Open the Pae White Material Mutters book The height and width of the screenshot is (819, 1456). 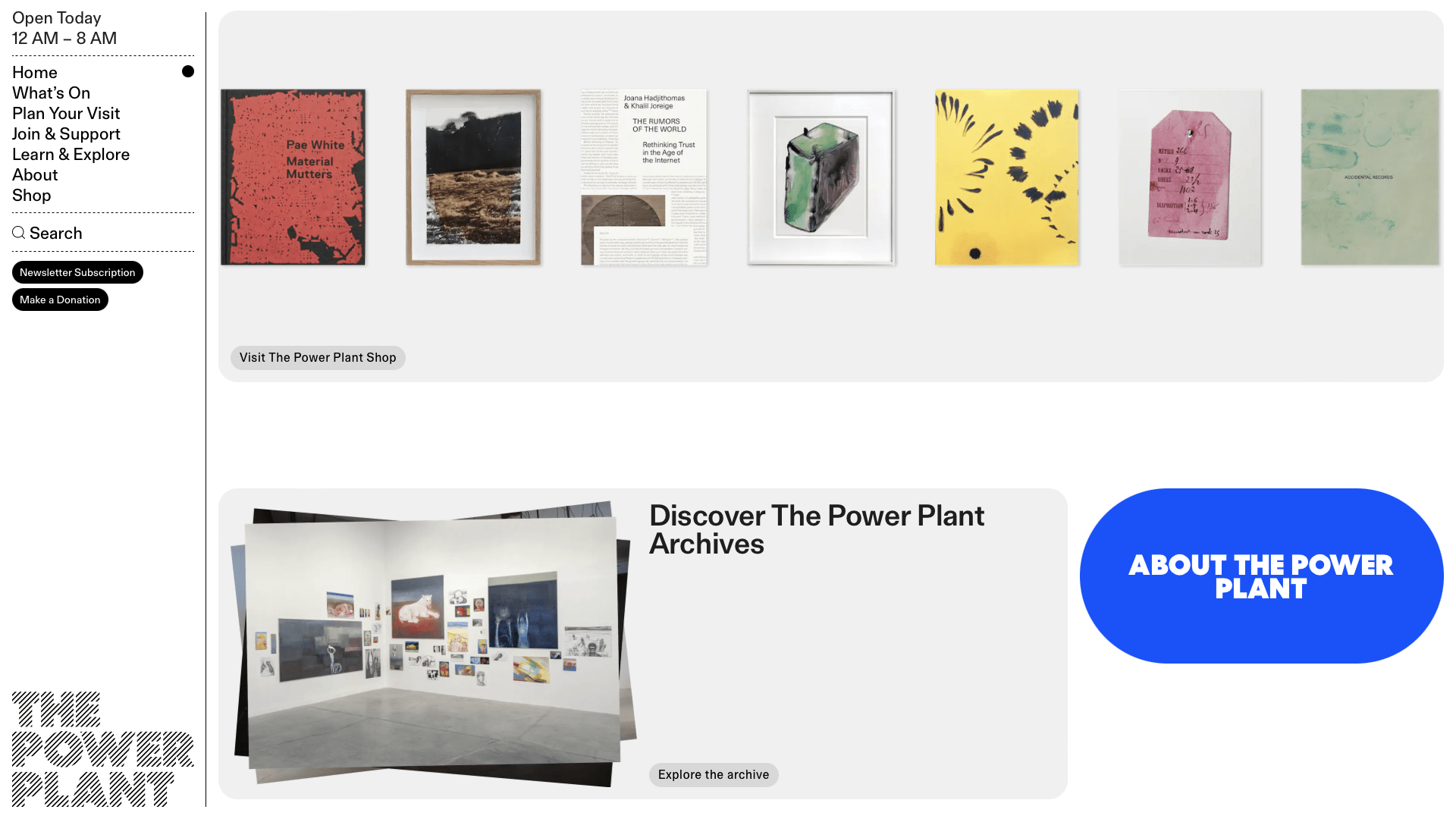tap(293, 177)
